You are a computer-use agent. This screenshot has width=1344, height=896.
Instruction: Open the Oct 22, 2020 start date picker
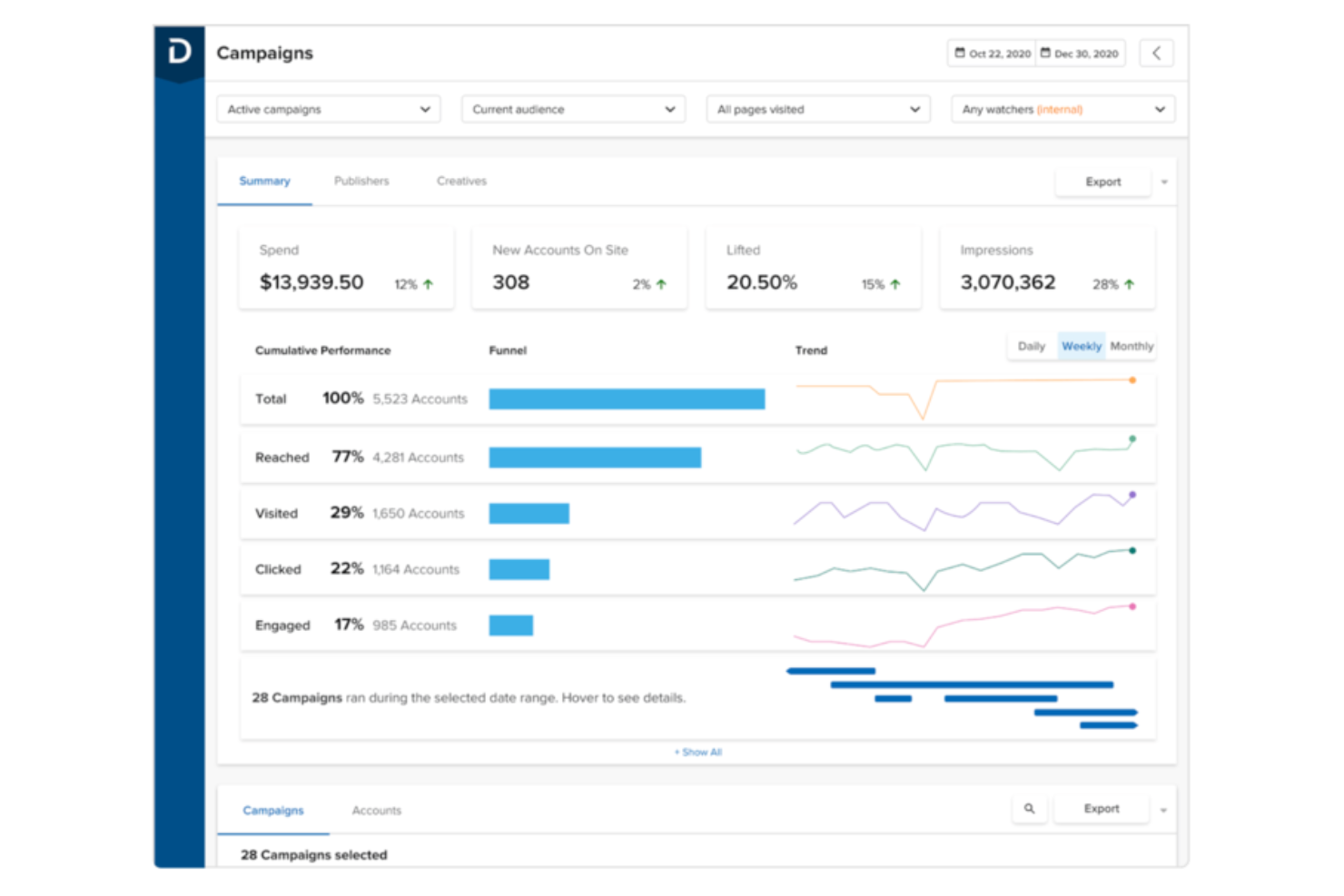coord(992,54)
